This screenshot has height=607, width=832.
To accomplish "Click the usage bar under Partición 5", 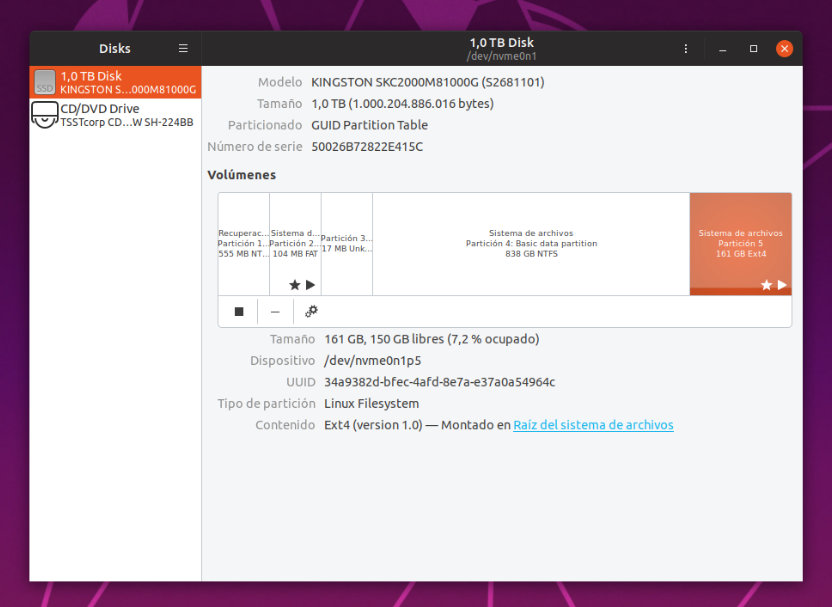I will coord(740,292).
